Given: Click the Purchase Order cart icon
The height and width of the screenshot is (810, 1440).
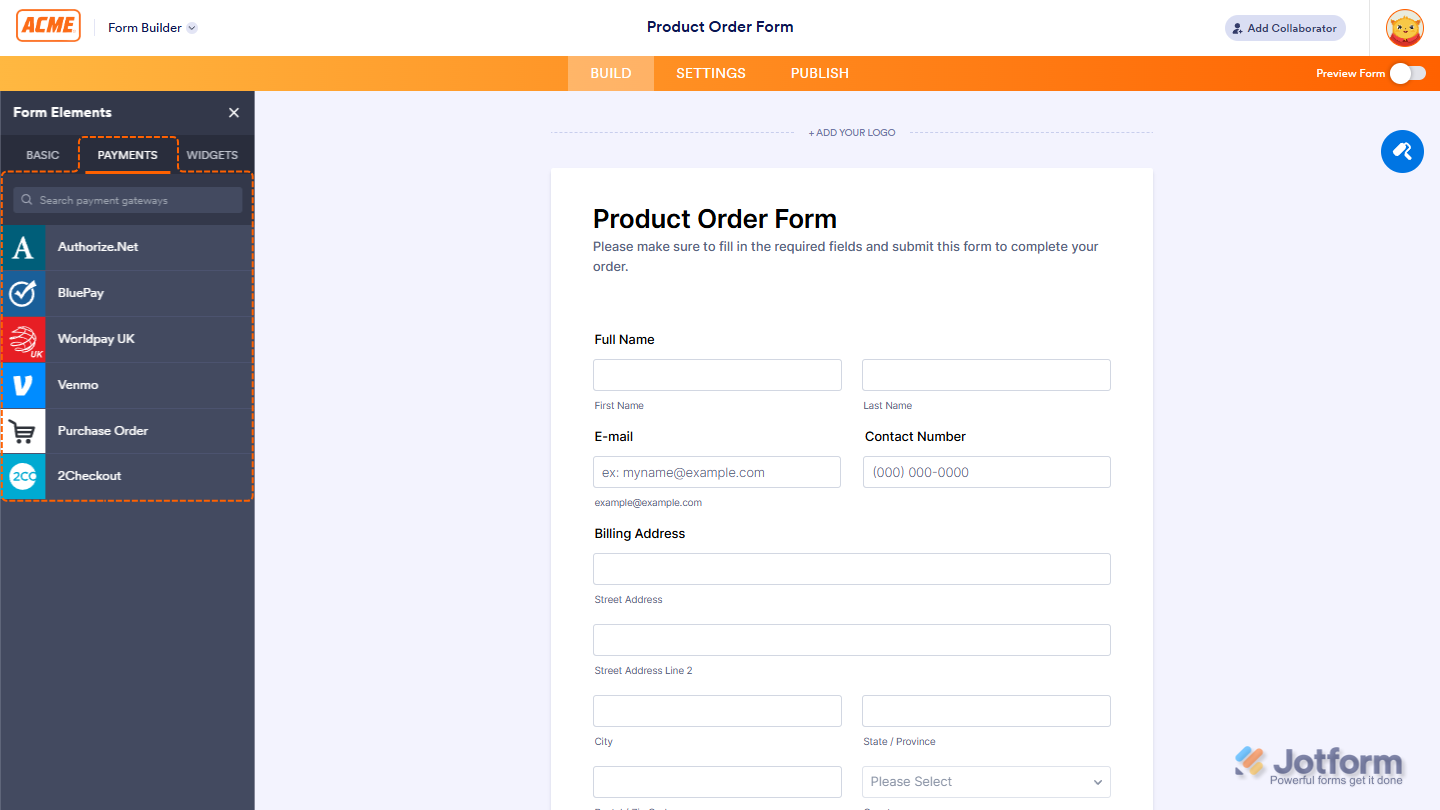Looking at the screenshot, I should [x=23, y=431].
